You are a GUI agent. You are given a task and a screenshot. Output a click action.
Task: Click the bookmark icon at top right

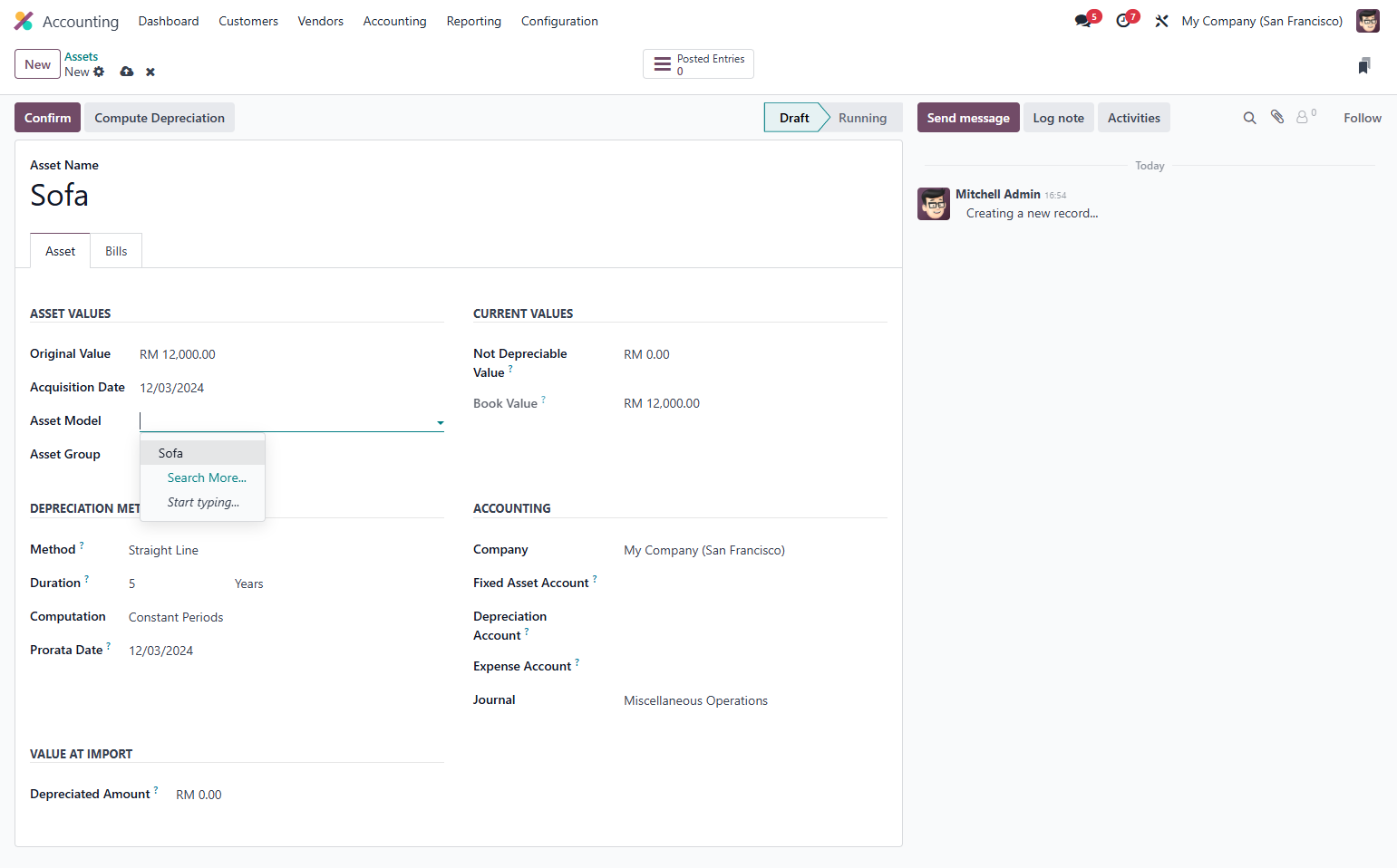point(1363,65)
